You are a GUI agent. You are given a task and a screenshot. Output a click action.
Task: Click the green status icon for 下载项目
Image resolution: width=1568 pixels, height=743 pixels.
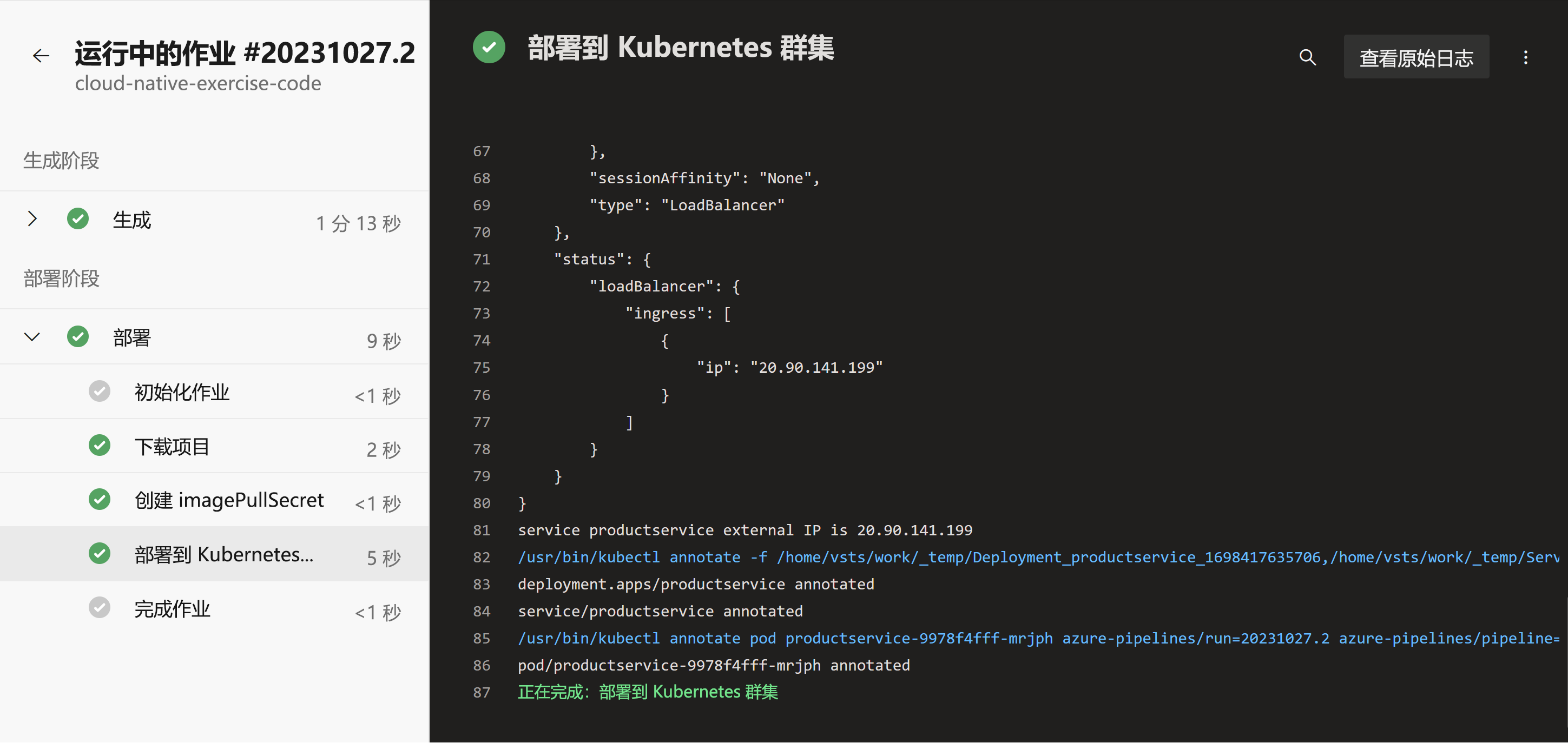(x=99, y=446)
